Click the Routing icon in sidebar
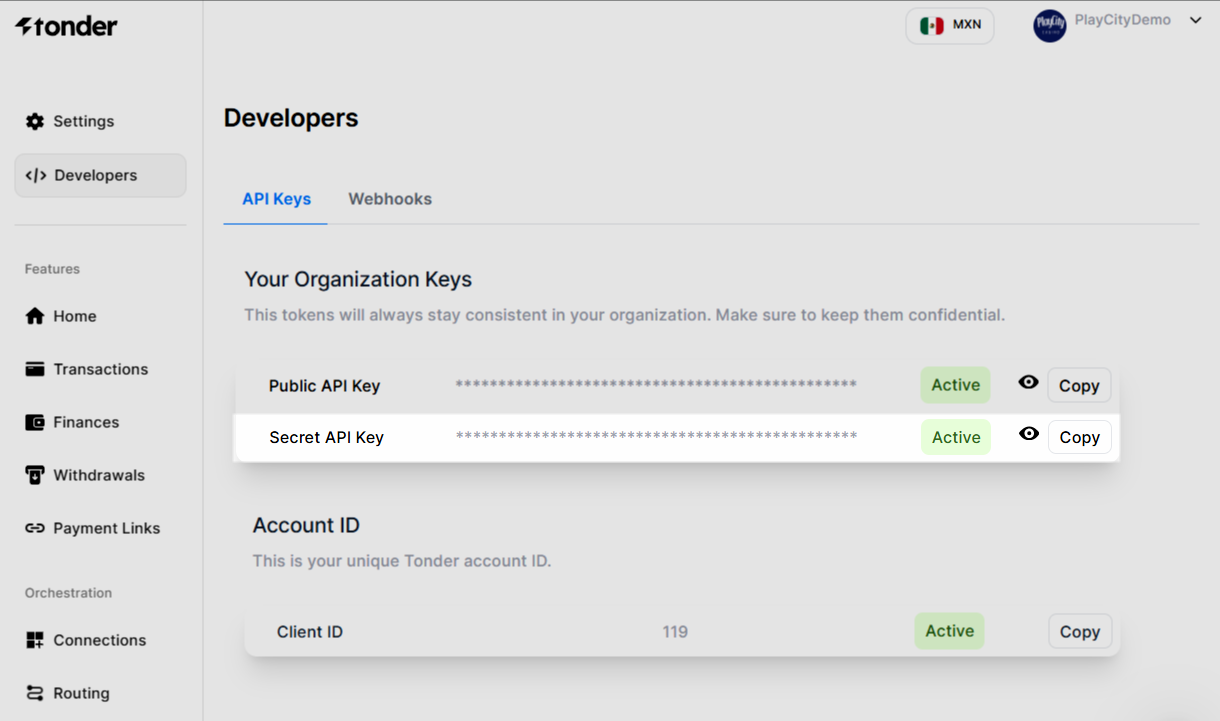1220x721 pixels. (x=35, y=693)
